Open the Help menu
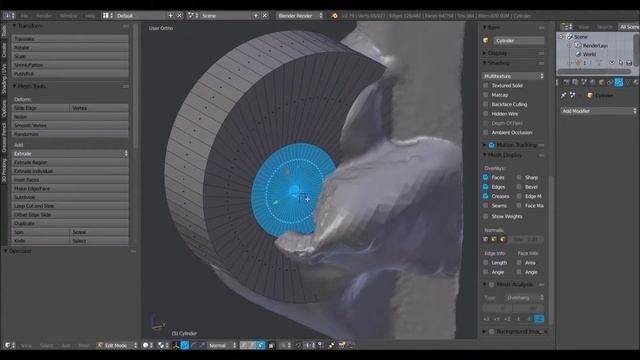The height and width of the screenshot is (360, 640). click(90, 16)
